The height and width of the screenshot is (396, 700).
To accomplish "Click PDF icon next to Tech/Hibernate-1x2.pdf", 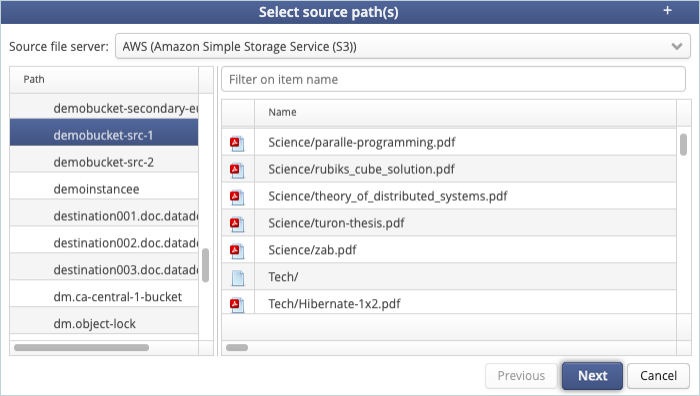I will 237,304.
